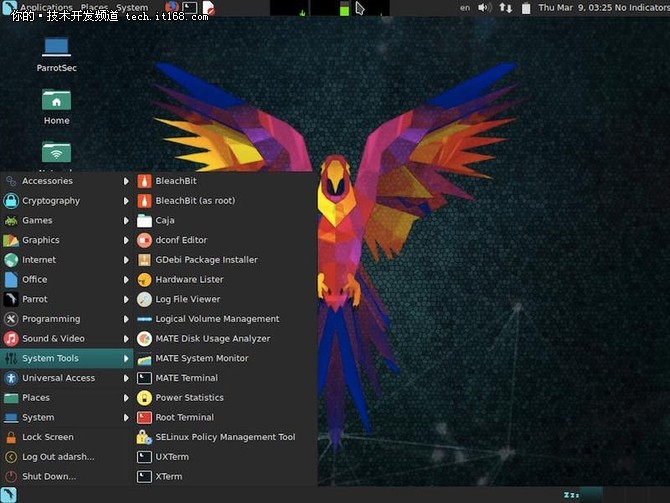This screenshot has width=670, height=503.
Task: Expand the Internet submenu arrow
Action: [126, 260]
